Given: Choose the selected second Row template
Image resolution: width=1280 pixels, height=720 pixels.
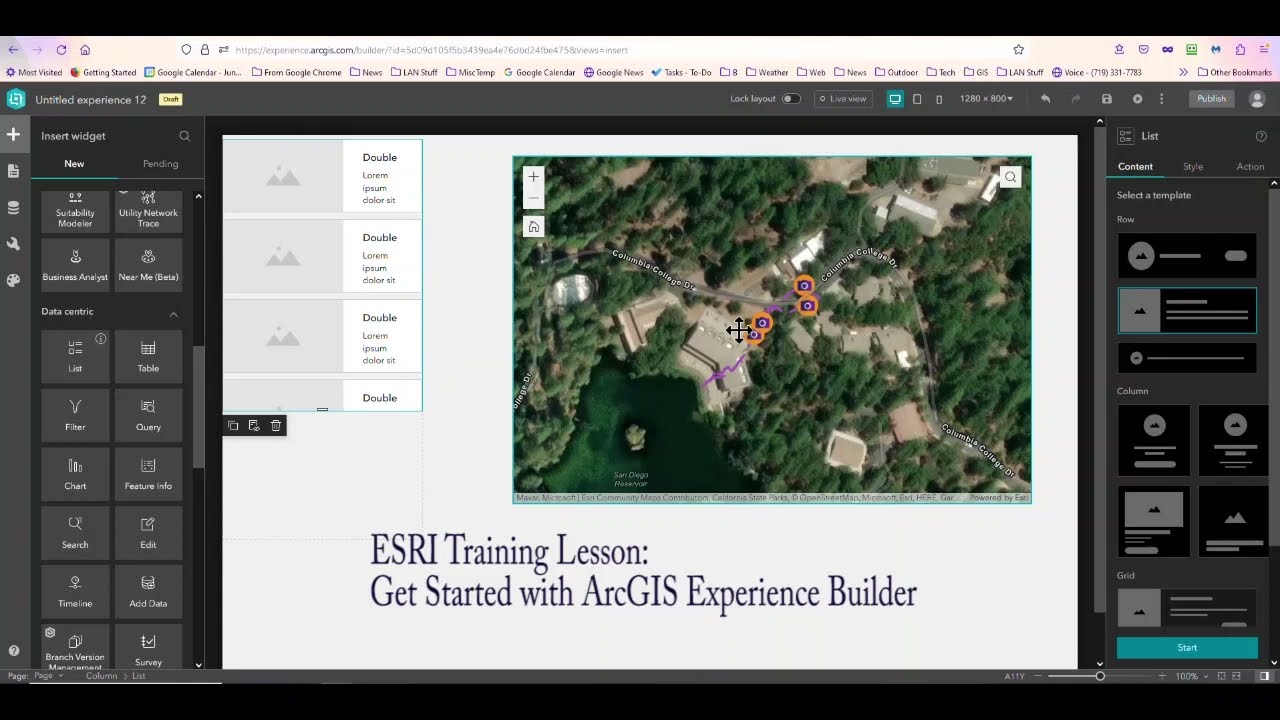Looking at the screenshot, I should click(x=1187, y=310).
